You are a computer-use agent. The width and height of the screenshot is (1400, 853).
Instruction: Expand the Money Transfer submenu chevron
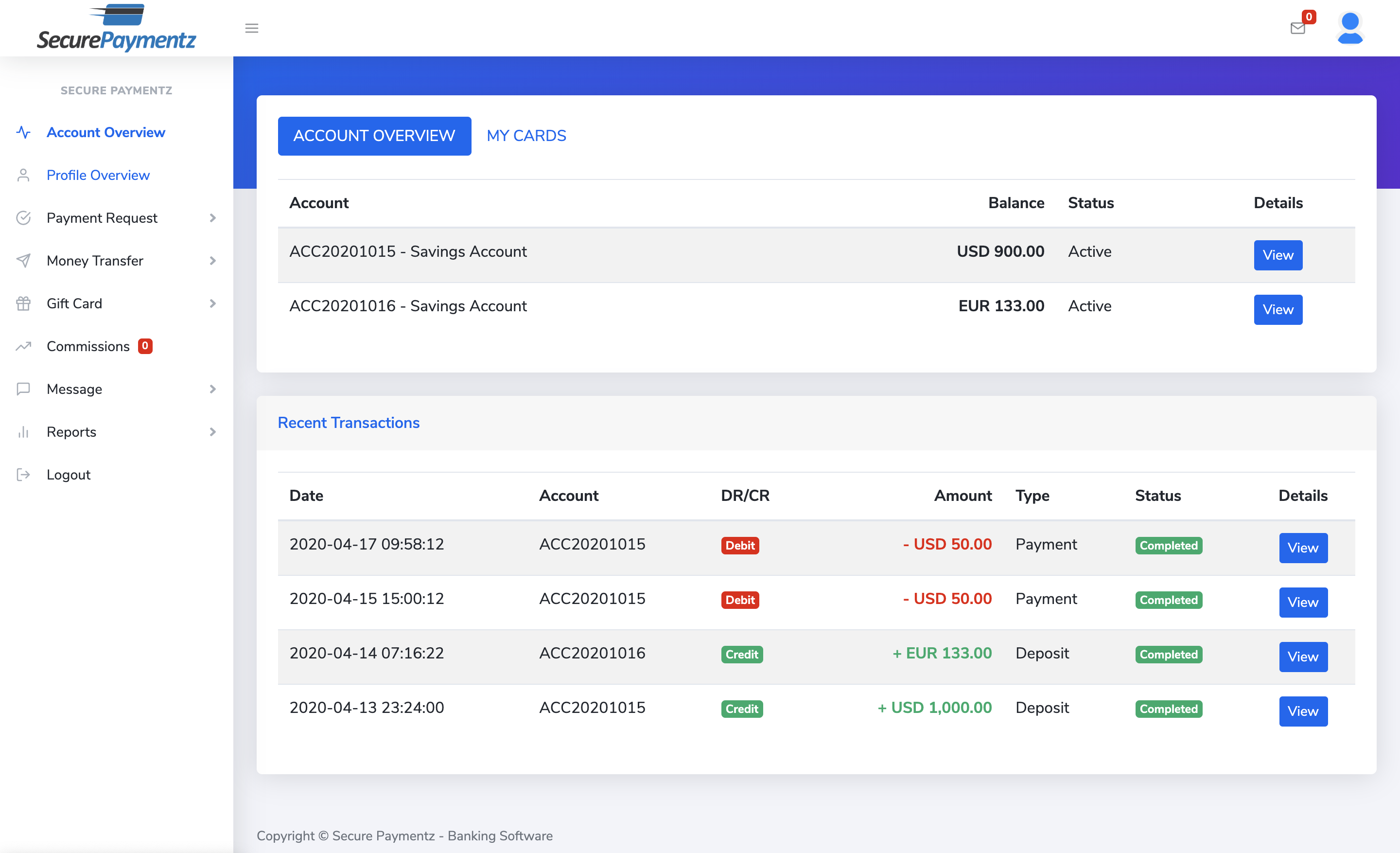tap(212, 260)
